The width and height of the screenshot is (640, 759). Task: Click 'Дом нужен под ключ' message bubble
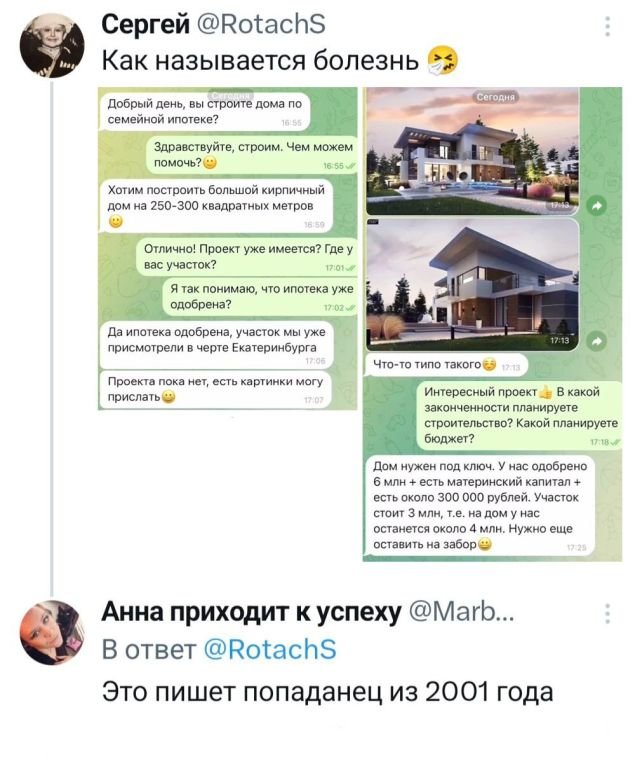coord(479,506)
